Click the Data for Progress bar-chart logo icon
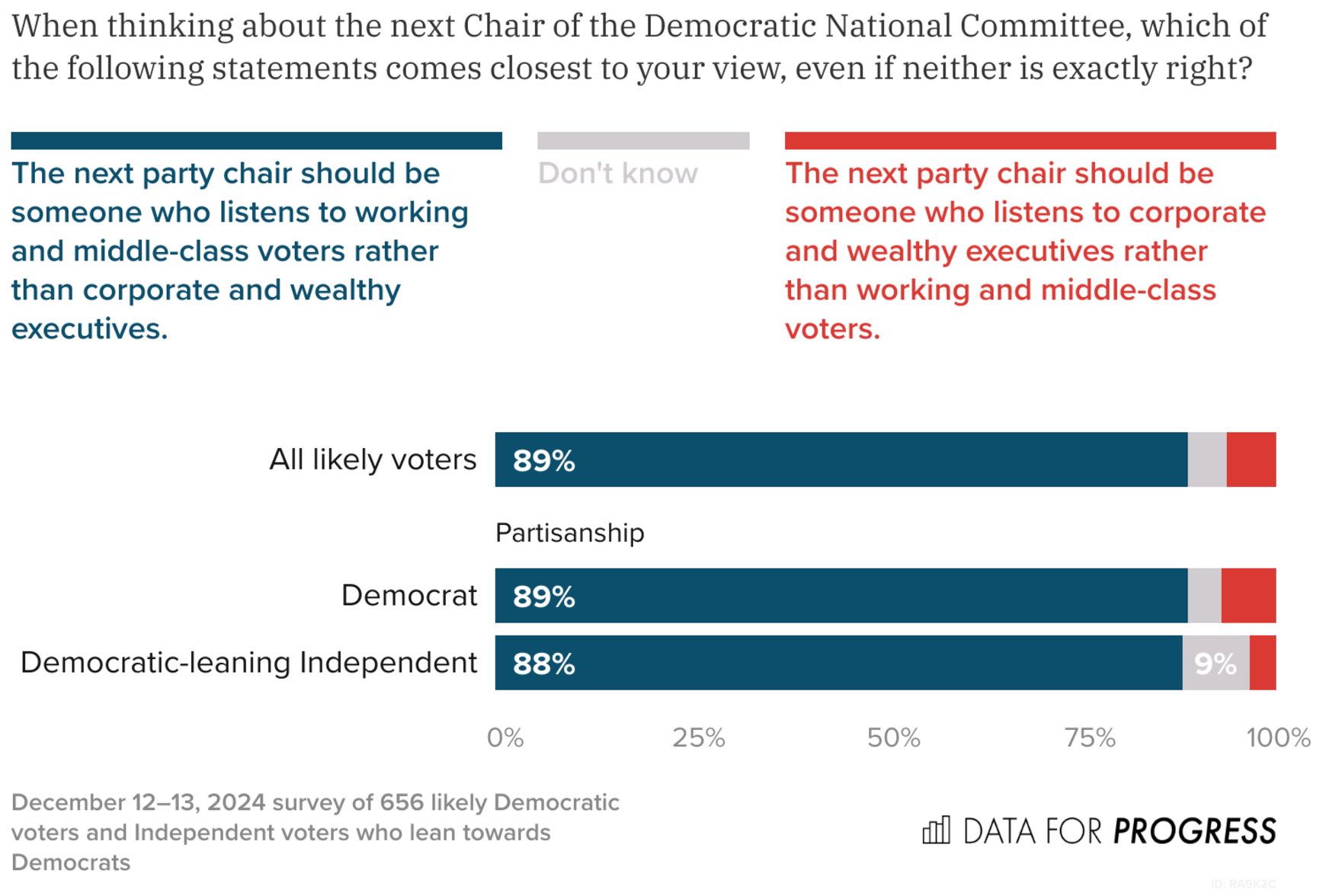This screenshot has height=896, width=1323. point(936,830)
